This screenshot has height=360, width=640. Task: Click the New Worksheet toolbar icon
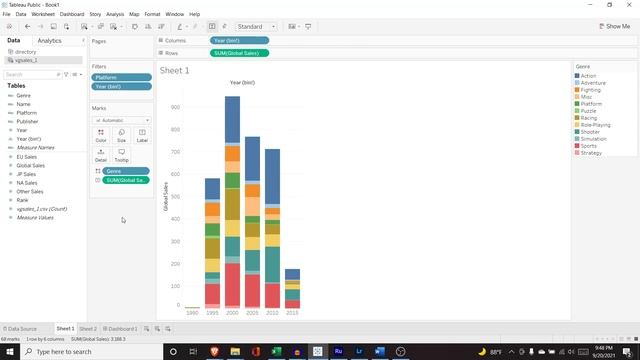[84, 27]
